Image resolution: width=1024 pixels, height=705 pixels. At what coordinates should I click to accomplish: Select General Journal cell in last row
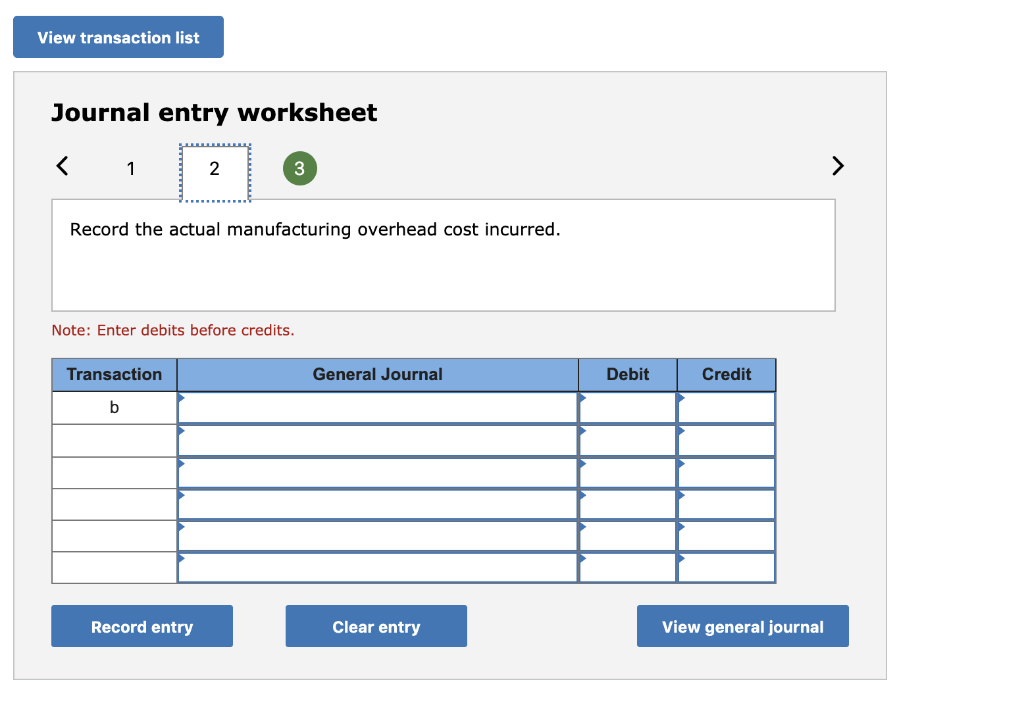[x=377, y=568]
